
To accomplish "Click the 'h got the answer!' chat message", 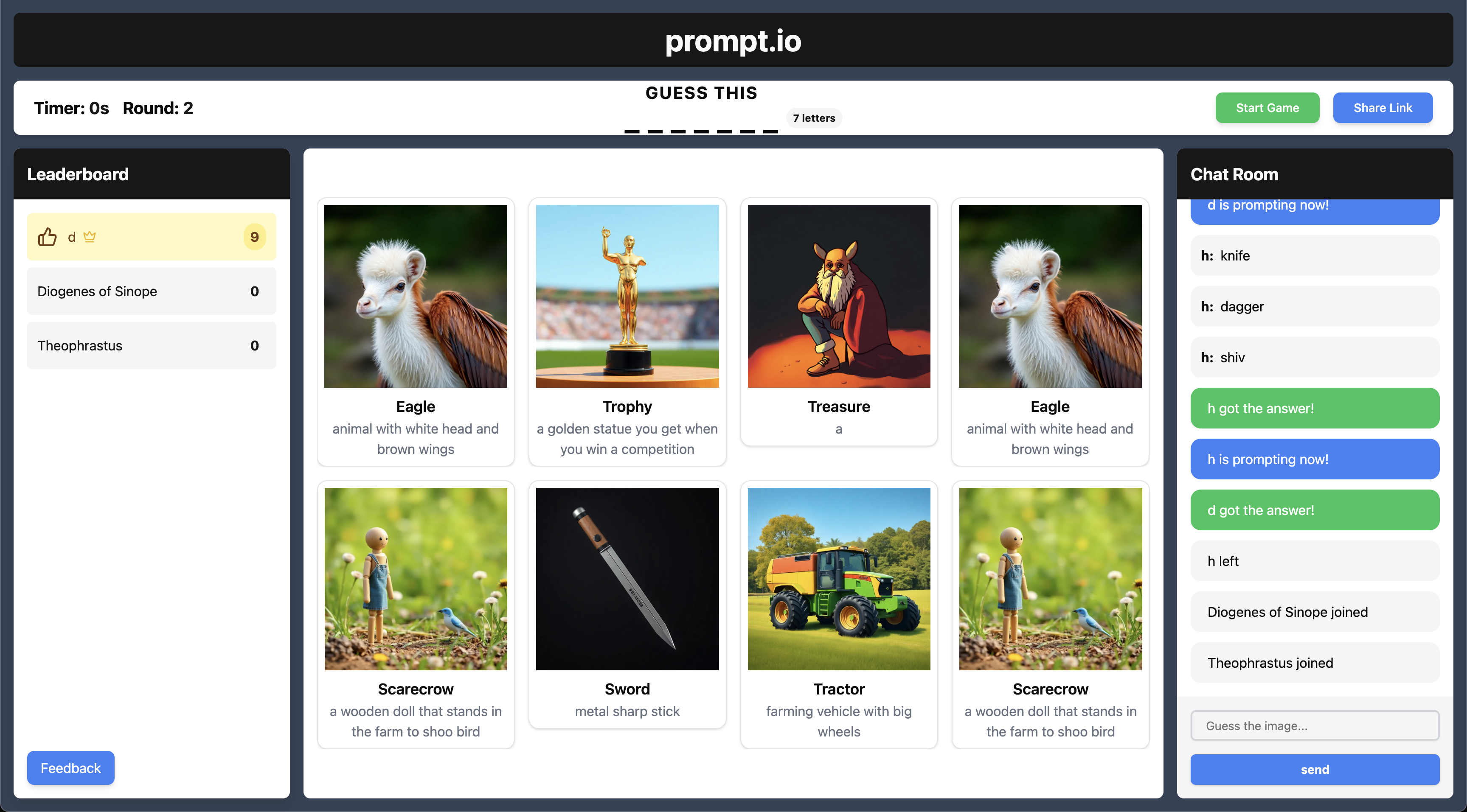I will coord(1314,408).
